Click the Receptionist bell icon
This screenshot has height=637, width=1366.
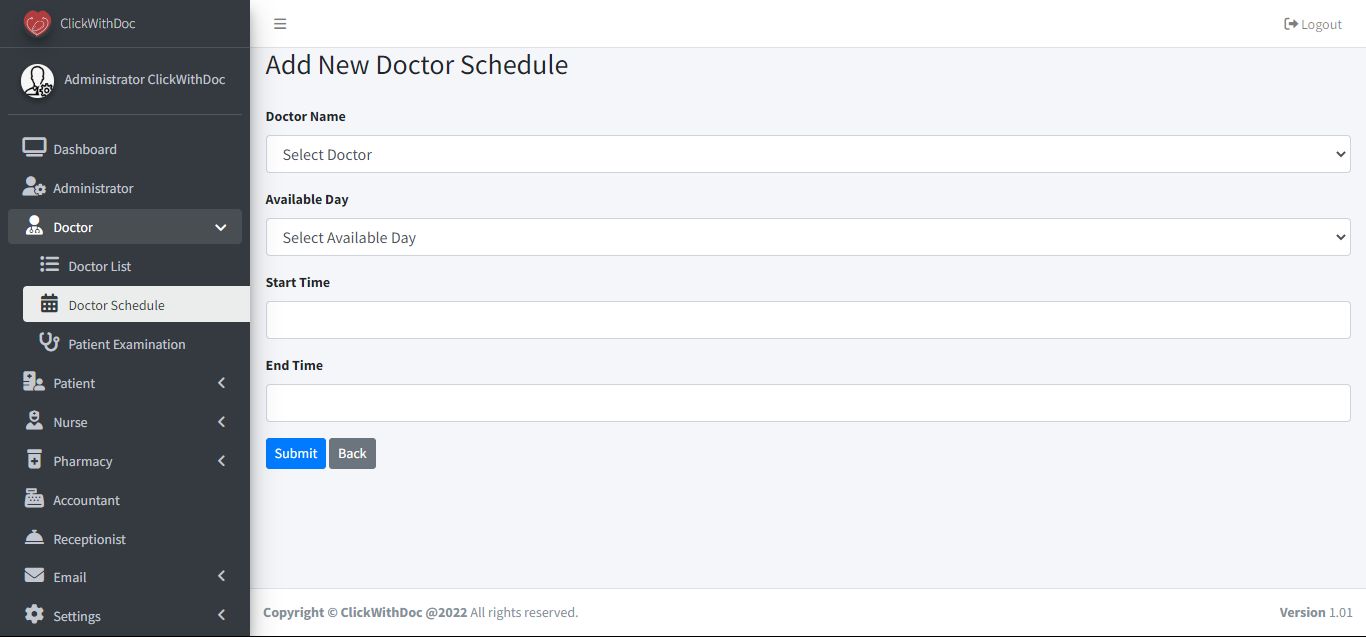(x=34, y=538)
